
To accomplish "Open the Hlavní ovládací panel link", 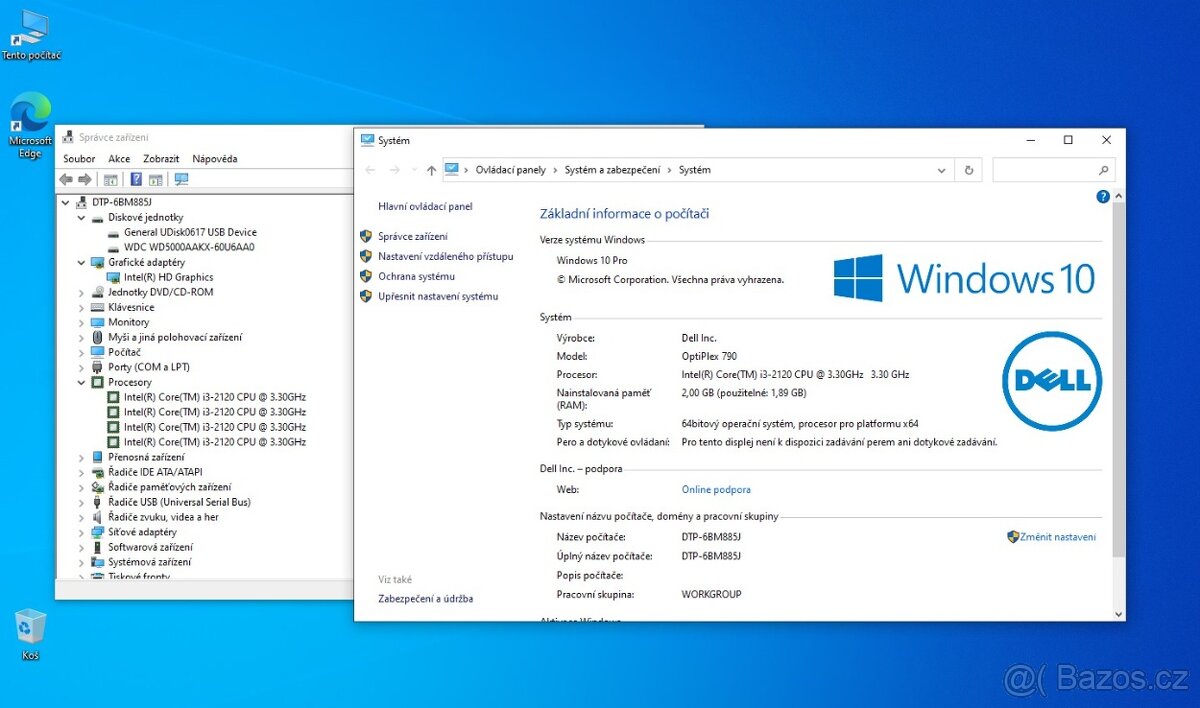I will pos(425,206).
